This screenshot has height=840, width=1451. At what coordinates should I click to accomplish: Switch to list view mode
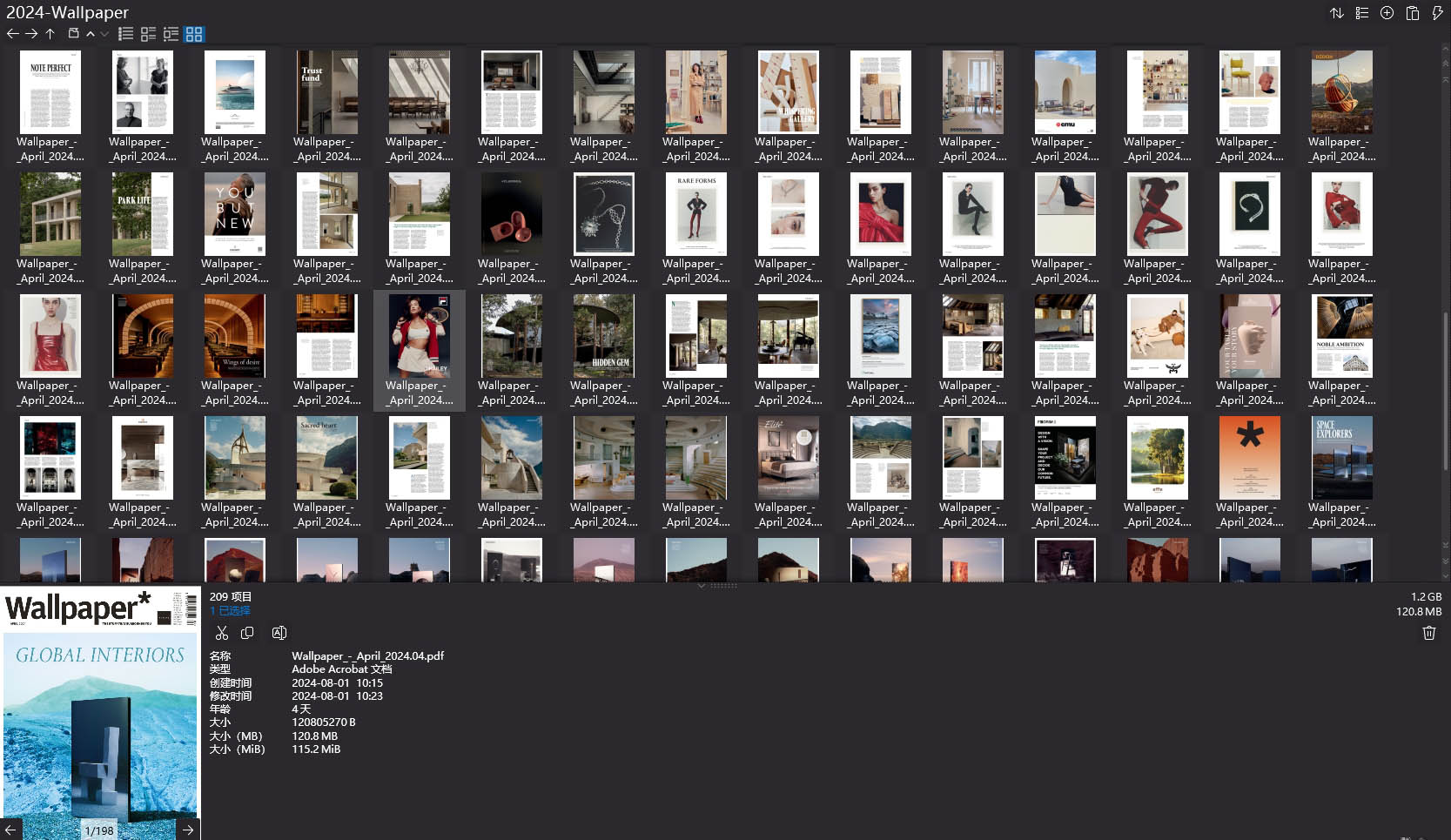(x=125, y=33)
